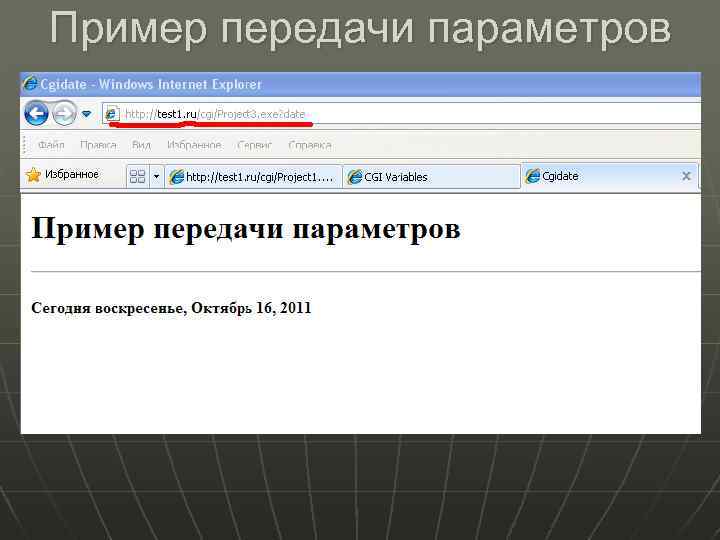This screenshot has height=540, width=720.
Task: Click the page icon in address bar
Action: pyautogui.click(x=112, y=113)
